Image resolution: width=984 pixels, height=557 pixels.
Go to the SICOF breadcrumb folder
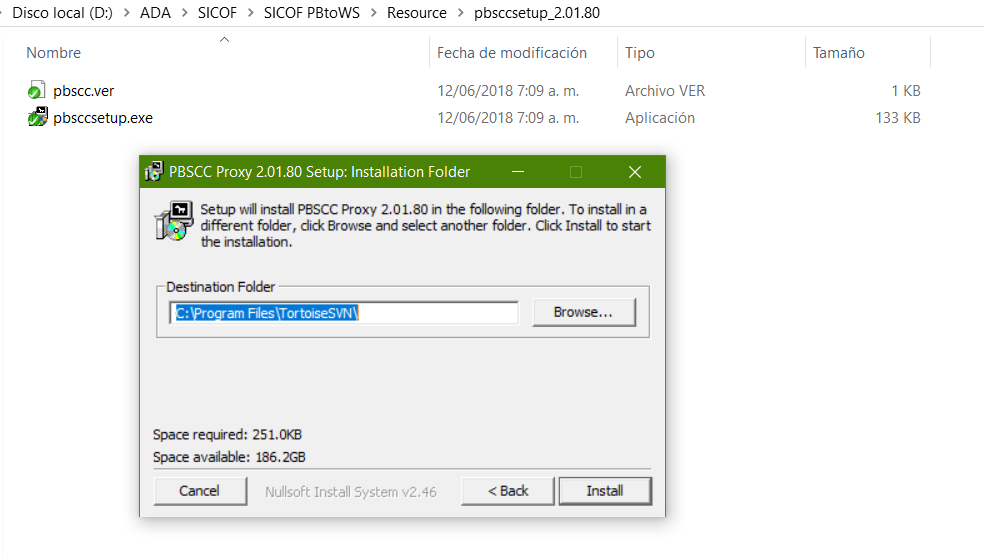[x=217, y=13]
